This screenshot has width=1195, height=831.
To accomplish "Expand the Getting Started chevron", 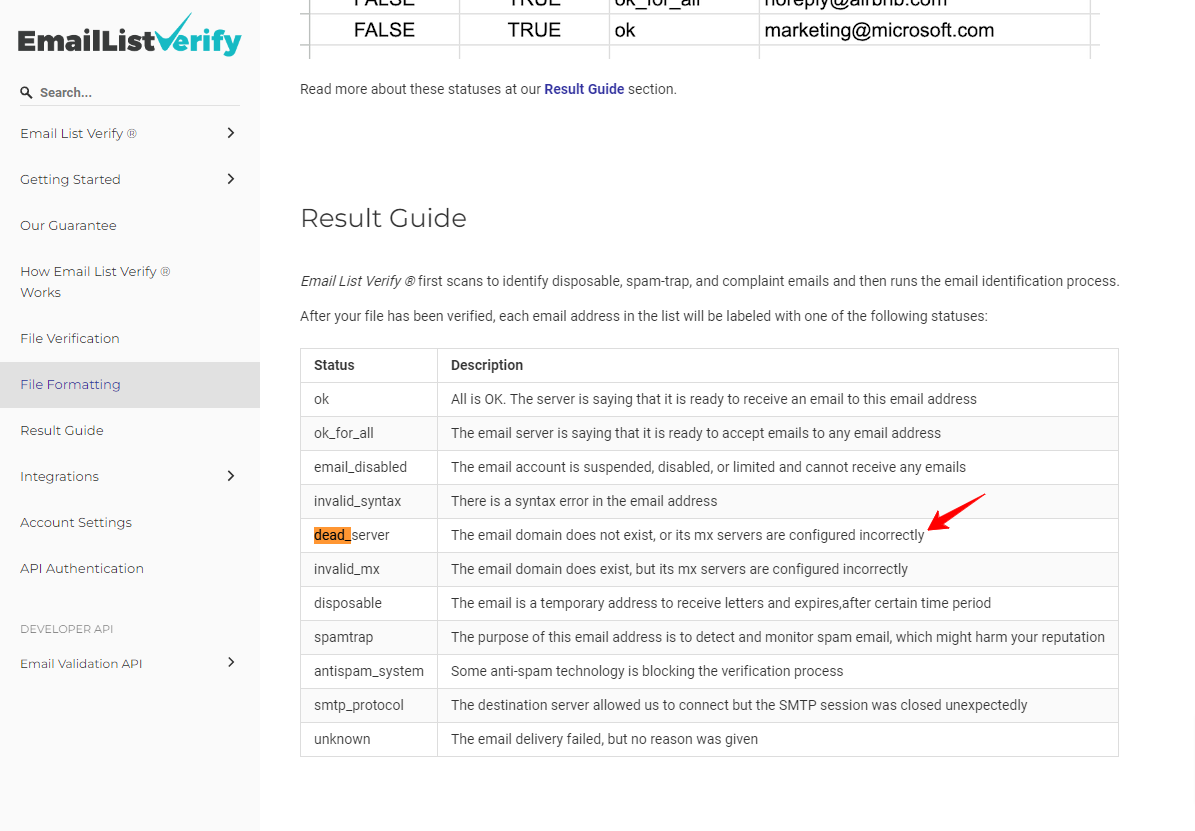I will click(231, 179).
